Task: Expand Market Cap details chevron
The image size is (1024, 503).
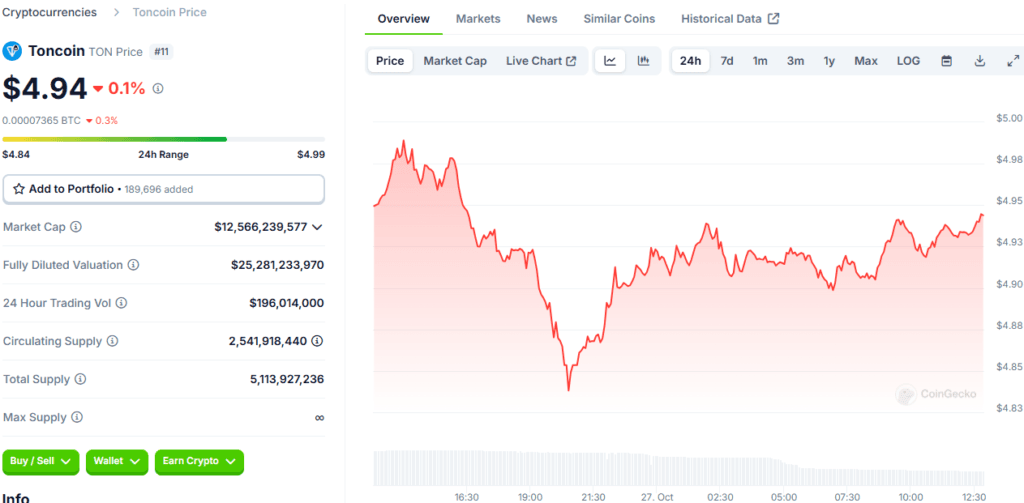Action: click(317, 227)
